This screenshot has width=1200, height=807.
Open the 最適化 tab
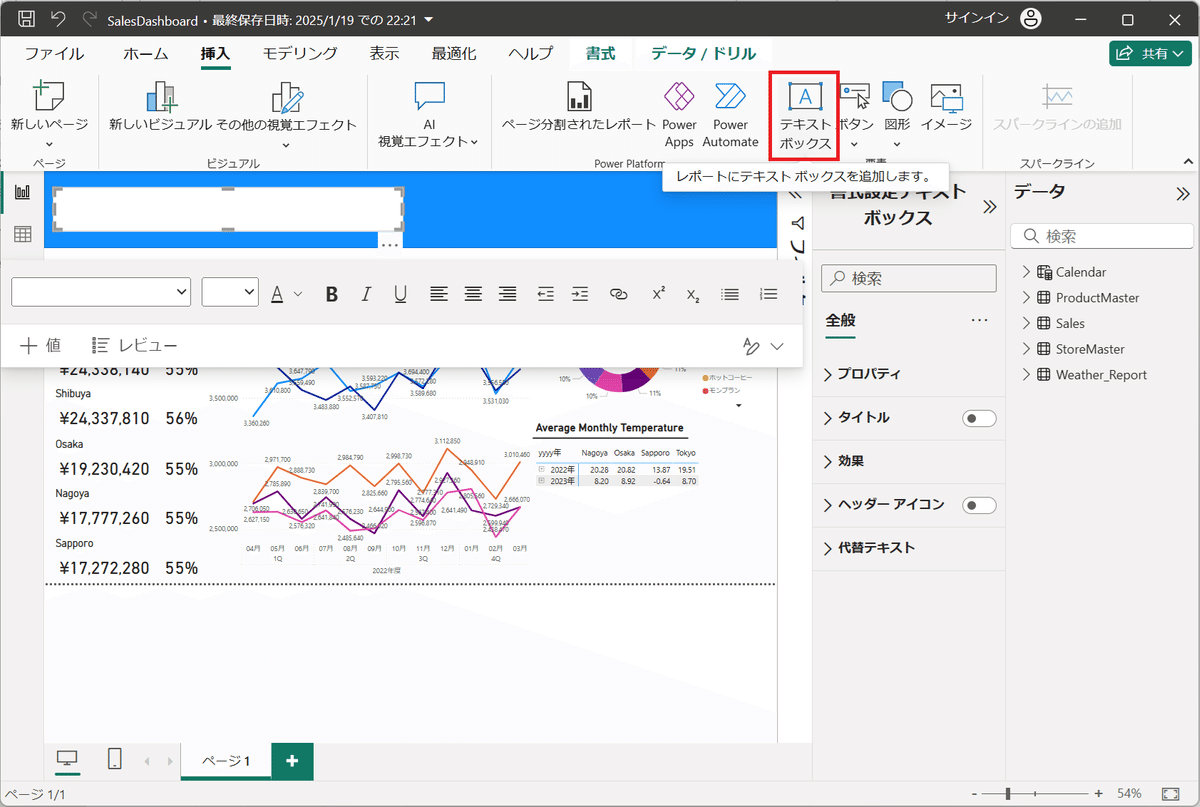point(454,54)
